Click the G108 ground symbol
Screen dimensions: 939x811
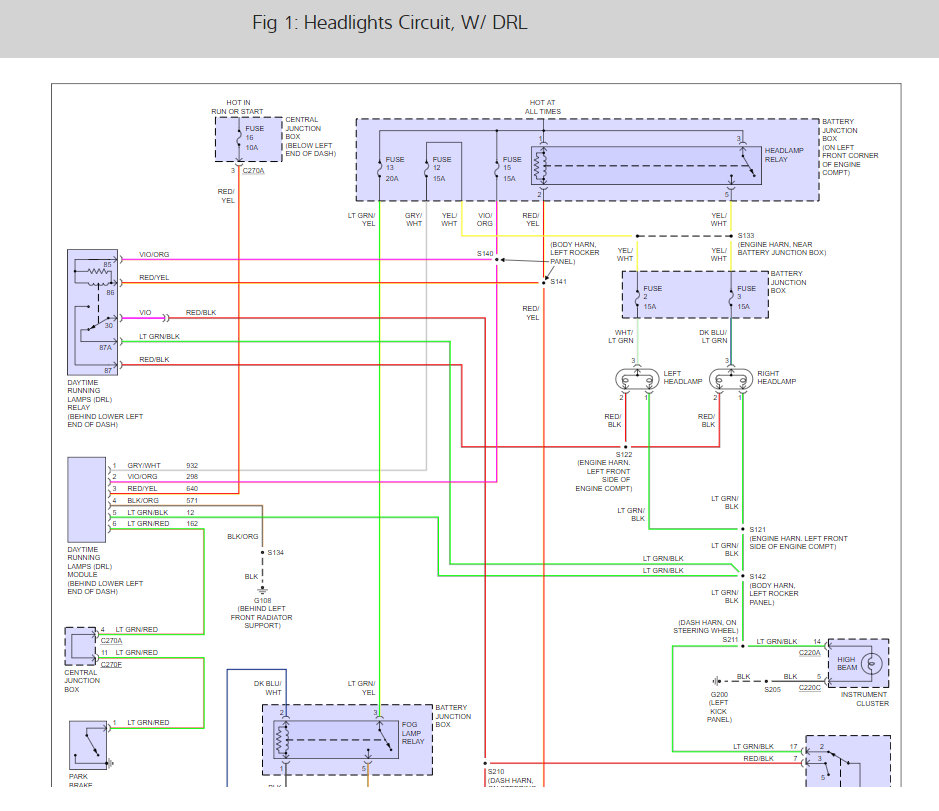262,590
